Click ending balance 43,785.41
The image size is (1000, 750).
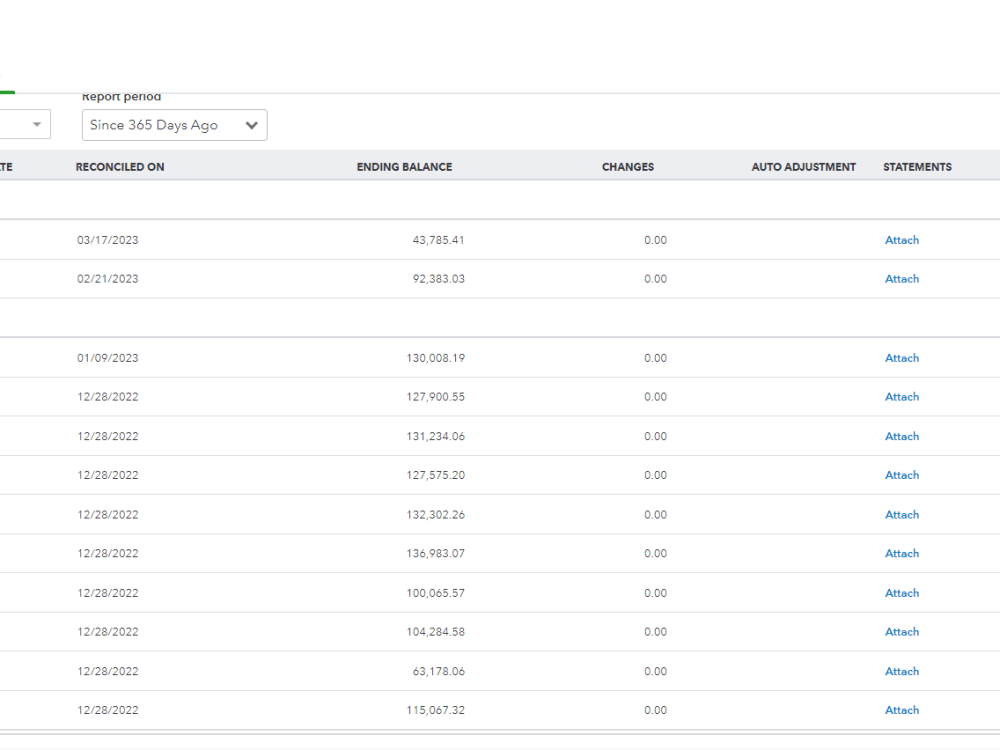[439, 240]
